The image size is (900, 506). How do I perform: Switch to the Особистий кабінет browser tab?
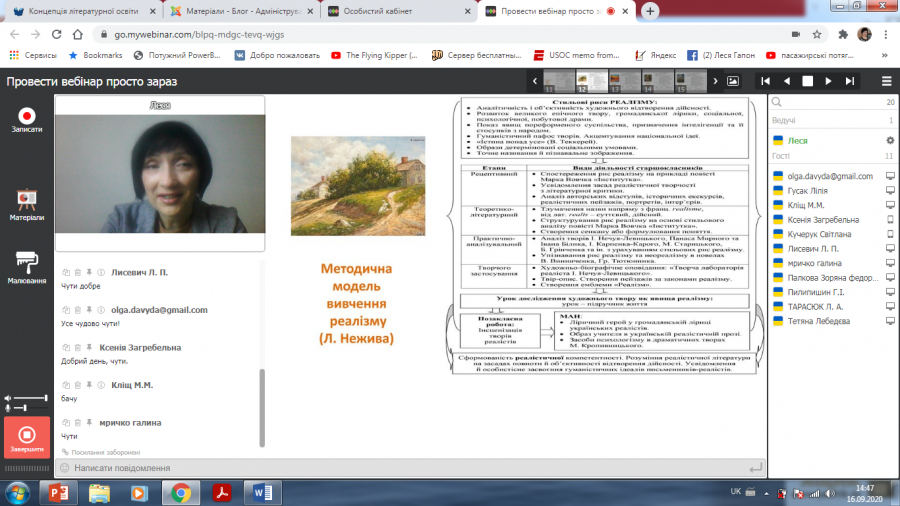[x=395, y=12]
